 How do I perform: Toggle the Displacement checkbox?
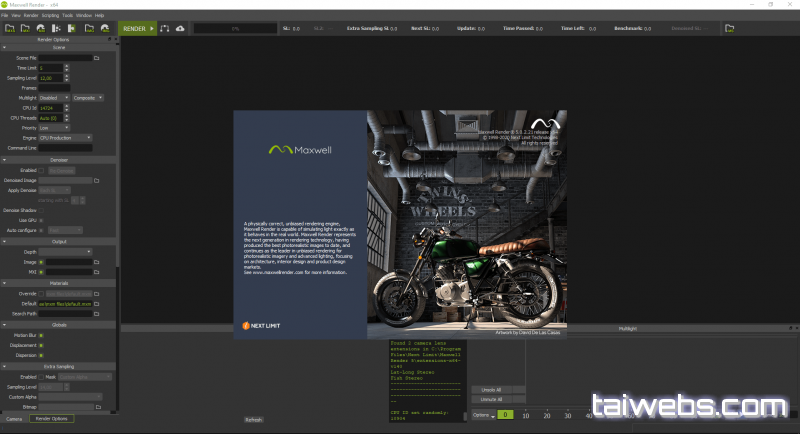pyautogui.click(x=41, y=343)
